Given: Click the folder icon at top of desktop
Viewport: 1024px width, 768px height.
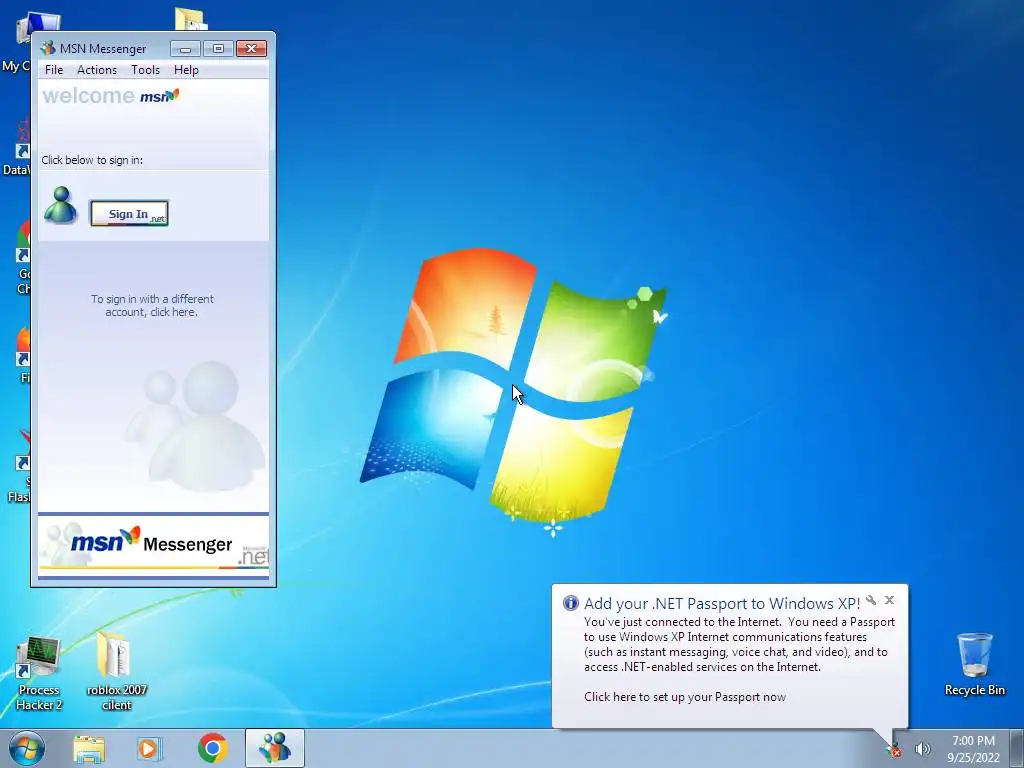Looking at the screenshot, I should tap(191, 19).
